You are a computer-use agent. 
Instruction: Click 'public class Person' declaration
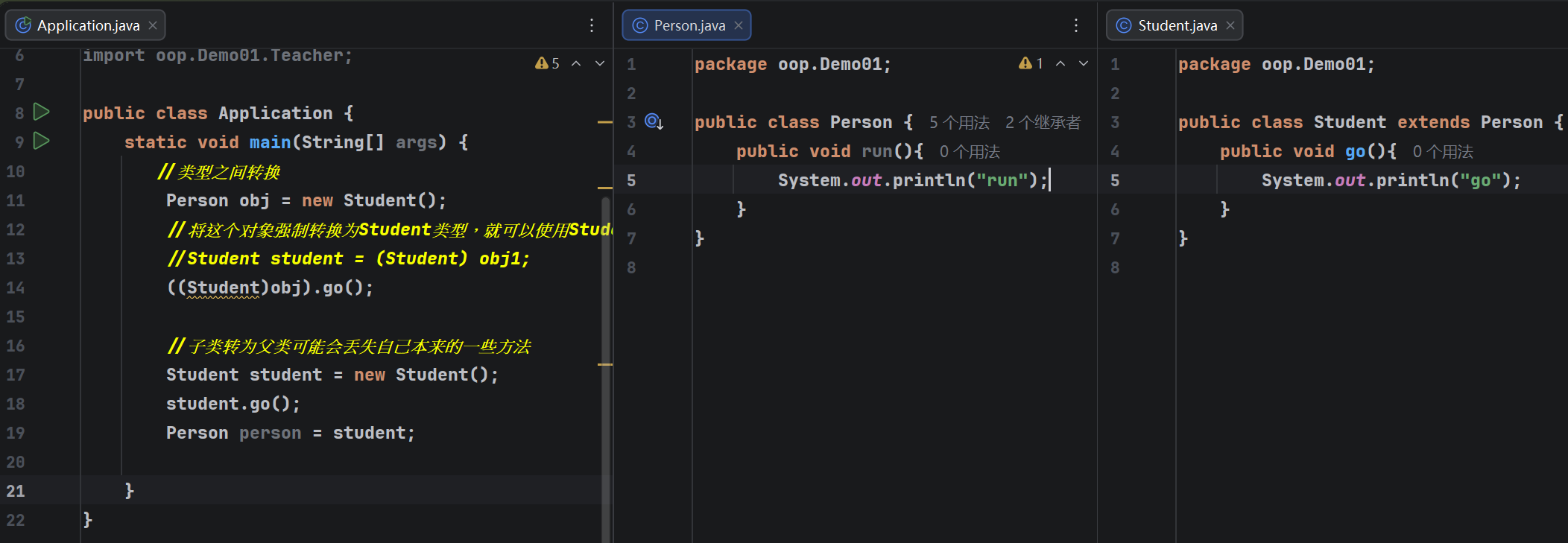coord(793,122)
